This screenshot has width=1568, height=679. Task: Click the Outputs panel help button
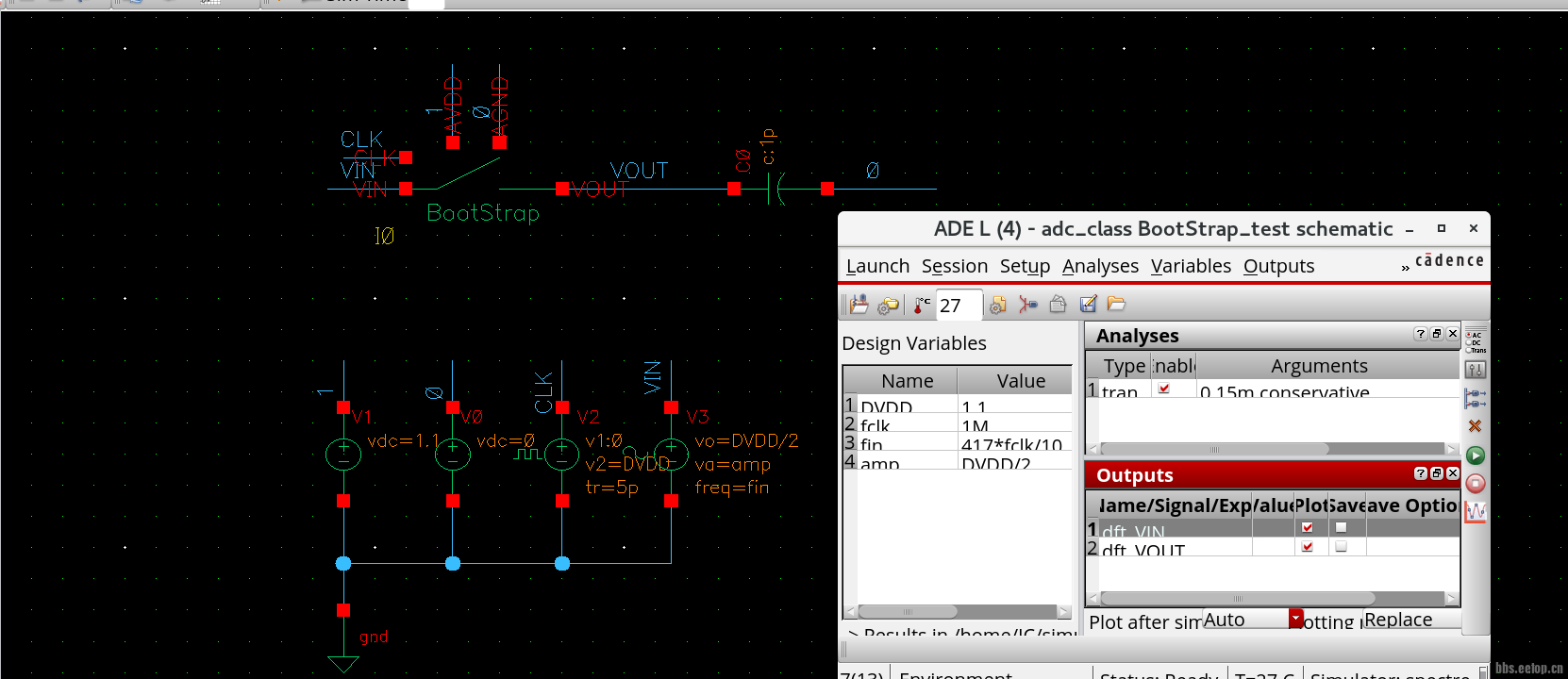pyautogui.click(x=1420, y=473)
